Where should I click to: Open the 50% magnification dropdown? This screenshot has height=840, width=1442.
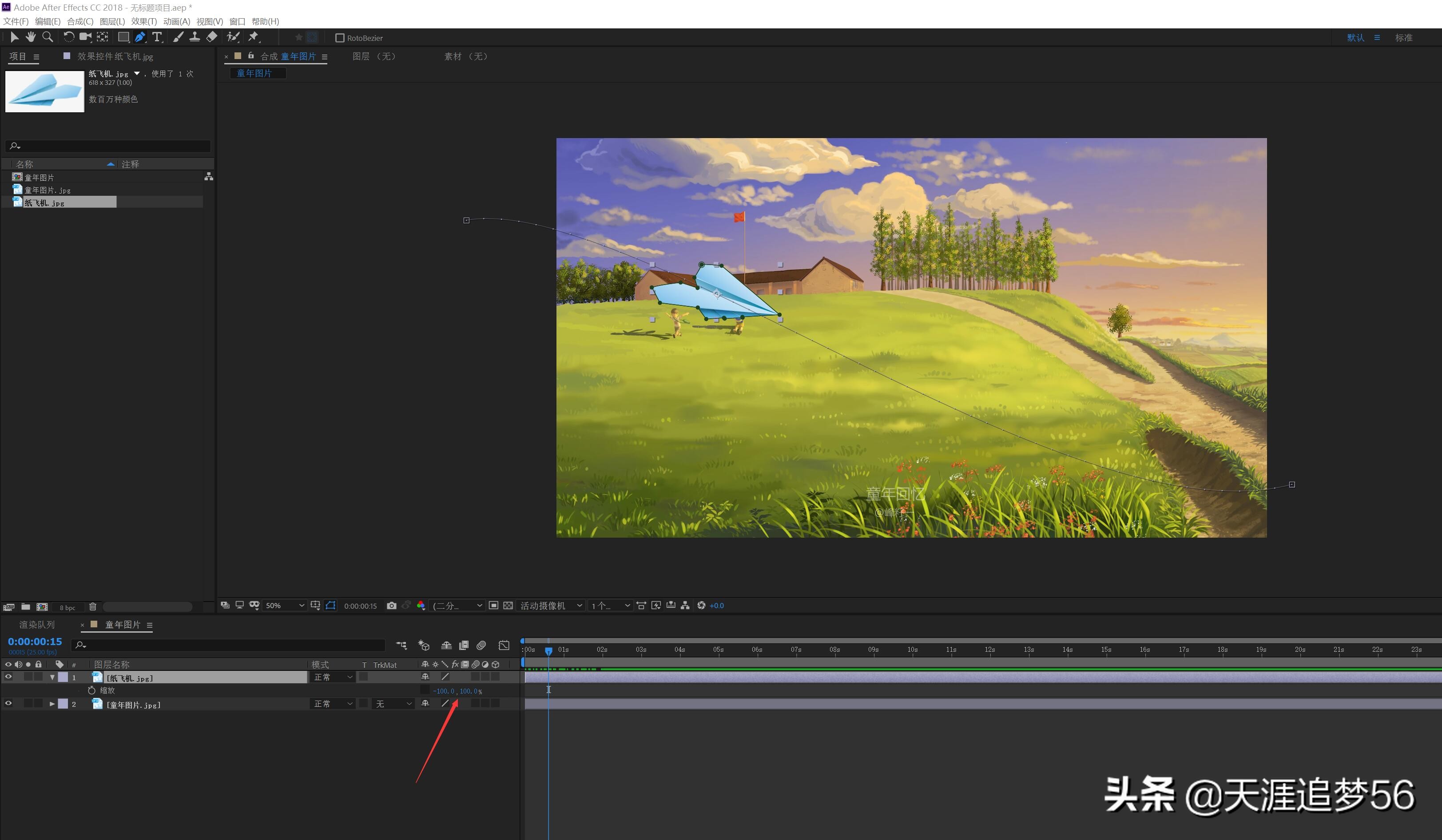coord(284,606)
